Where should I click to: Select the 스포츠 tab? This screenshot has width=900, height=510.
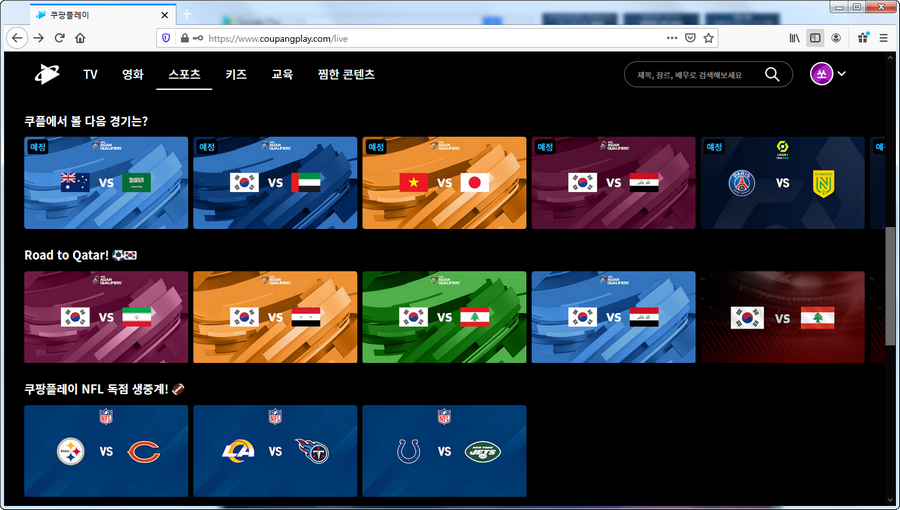pos(184,74)
